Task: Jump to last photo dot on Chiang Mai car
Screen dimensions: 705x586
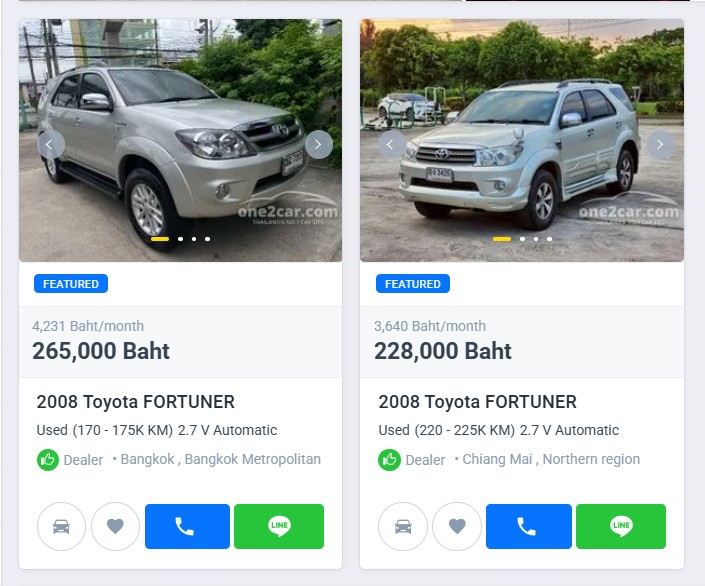Action: (549, 239)
